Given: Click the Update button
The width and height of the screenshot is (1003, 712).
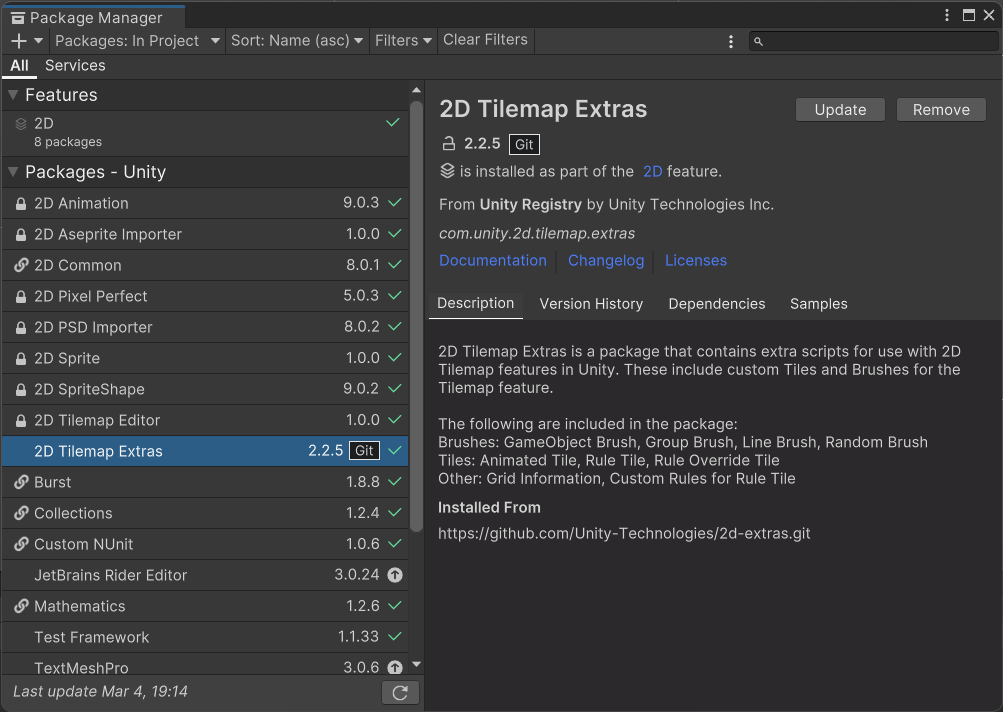Looking at the screenshot, I should click(840, 110).
